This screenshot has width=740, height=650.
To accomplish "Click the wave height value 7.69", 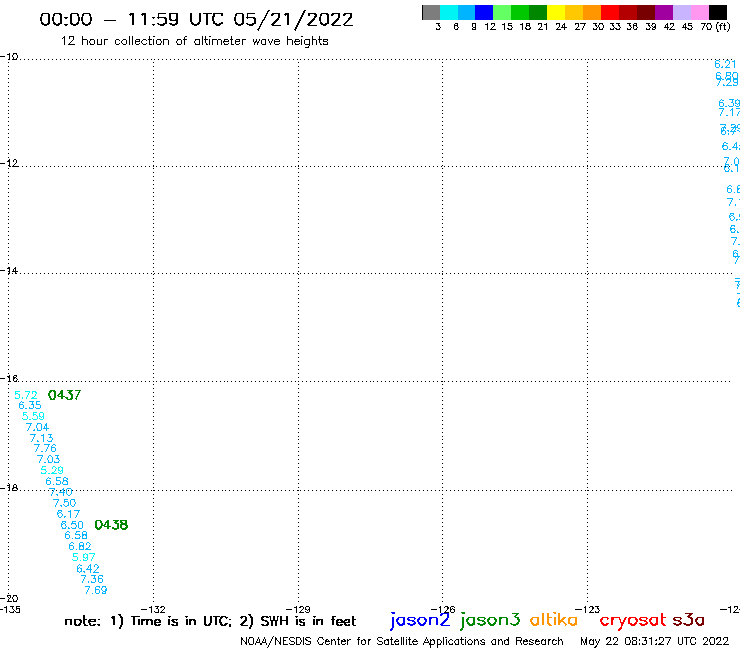I will [96, 590].
